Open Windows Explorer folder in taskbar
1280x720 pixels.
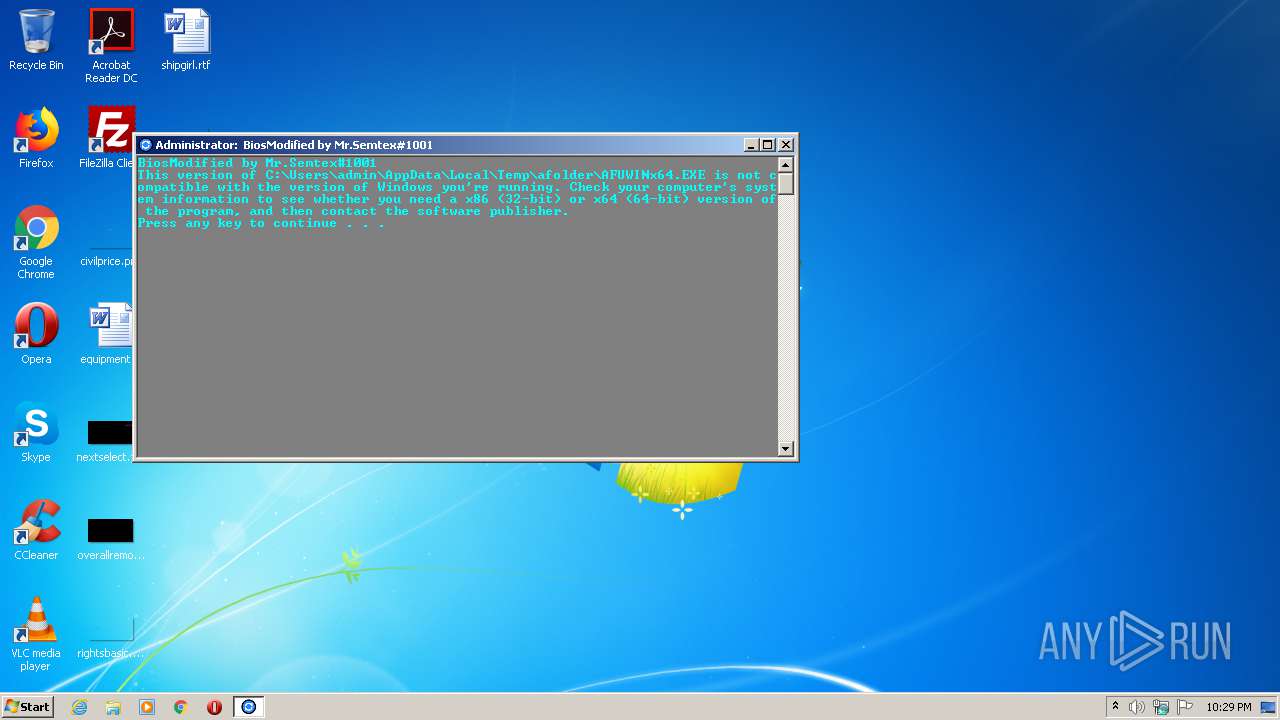point(113,707)
